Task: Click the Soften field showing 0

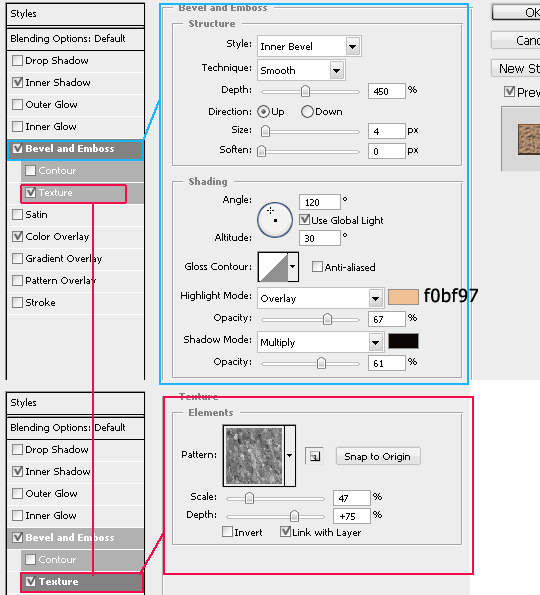Action: (x=387, y=151)
